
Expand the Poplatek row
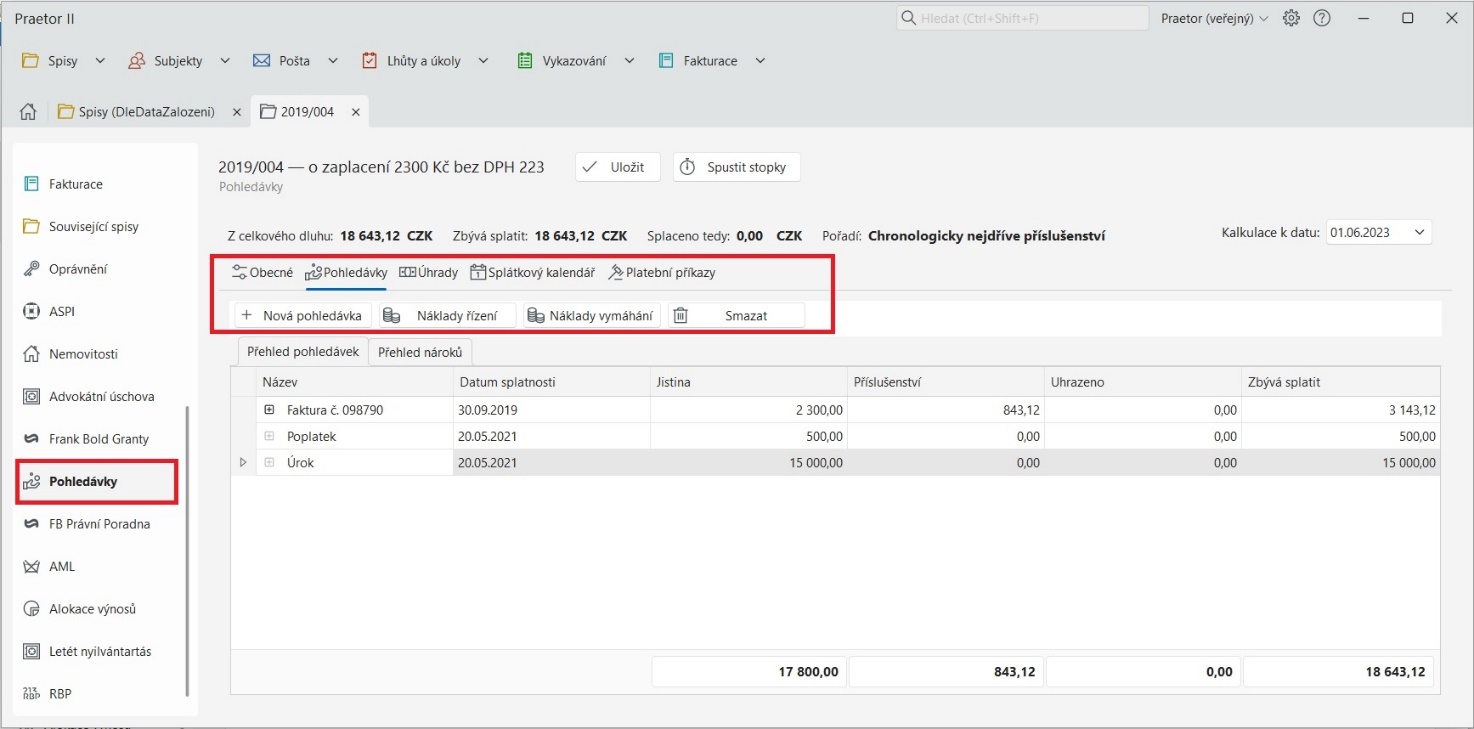point(269,436)
